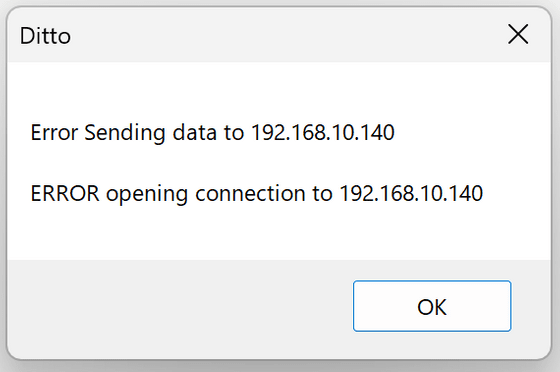Click the uppercase 'ERROR' word
Screen dimensions: 560x372
coord(65,193)
